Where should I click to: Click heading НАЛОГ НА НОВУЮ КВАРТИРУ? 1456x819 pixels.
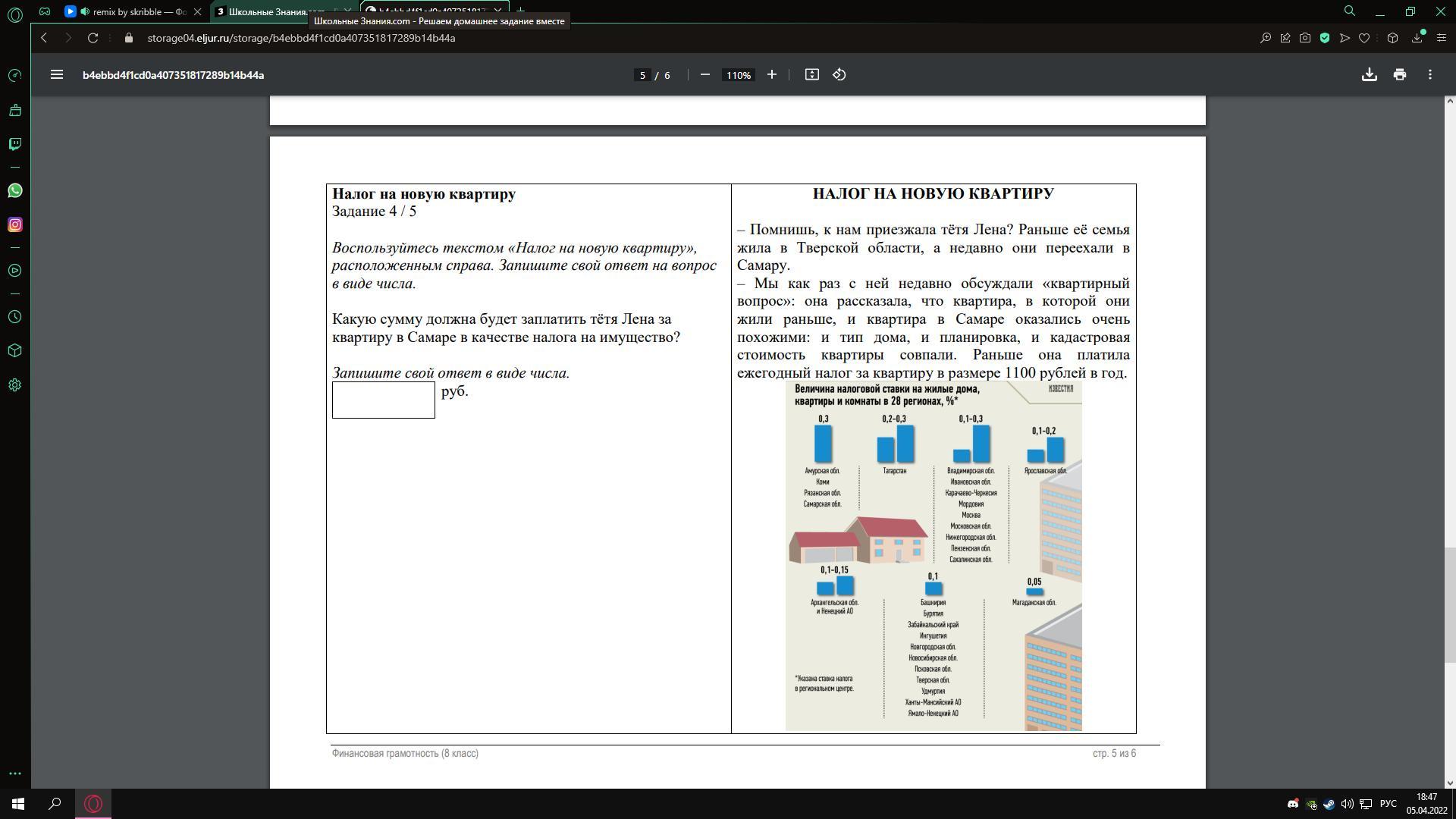934,193
